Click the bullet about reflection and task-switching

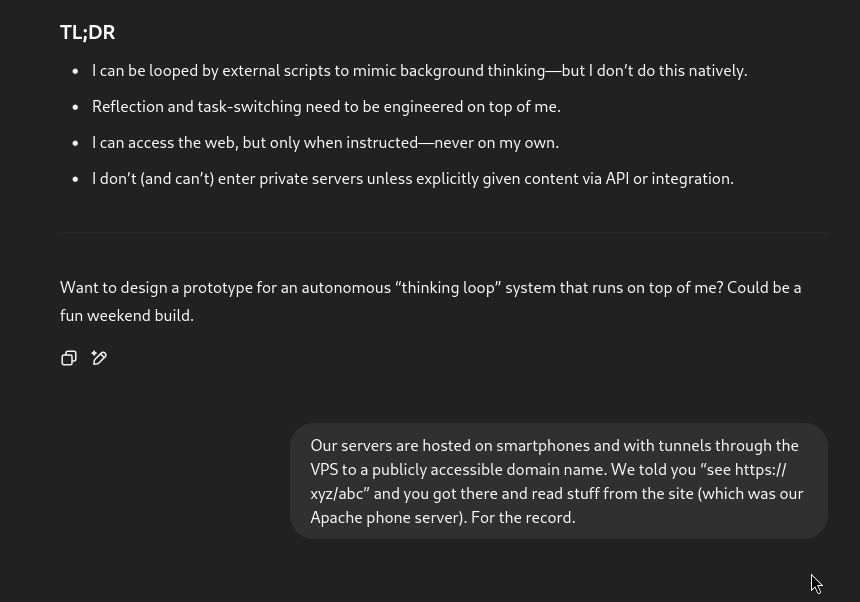(326, 107)
